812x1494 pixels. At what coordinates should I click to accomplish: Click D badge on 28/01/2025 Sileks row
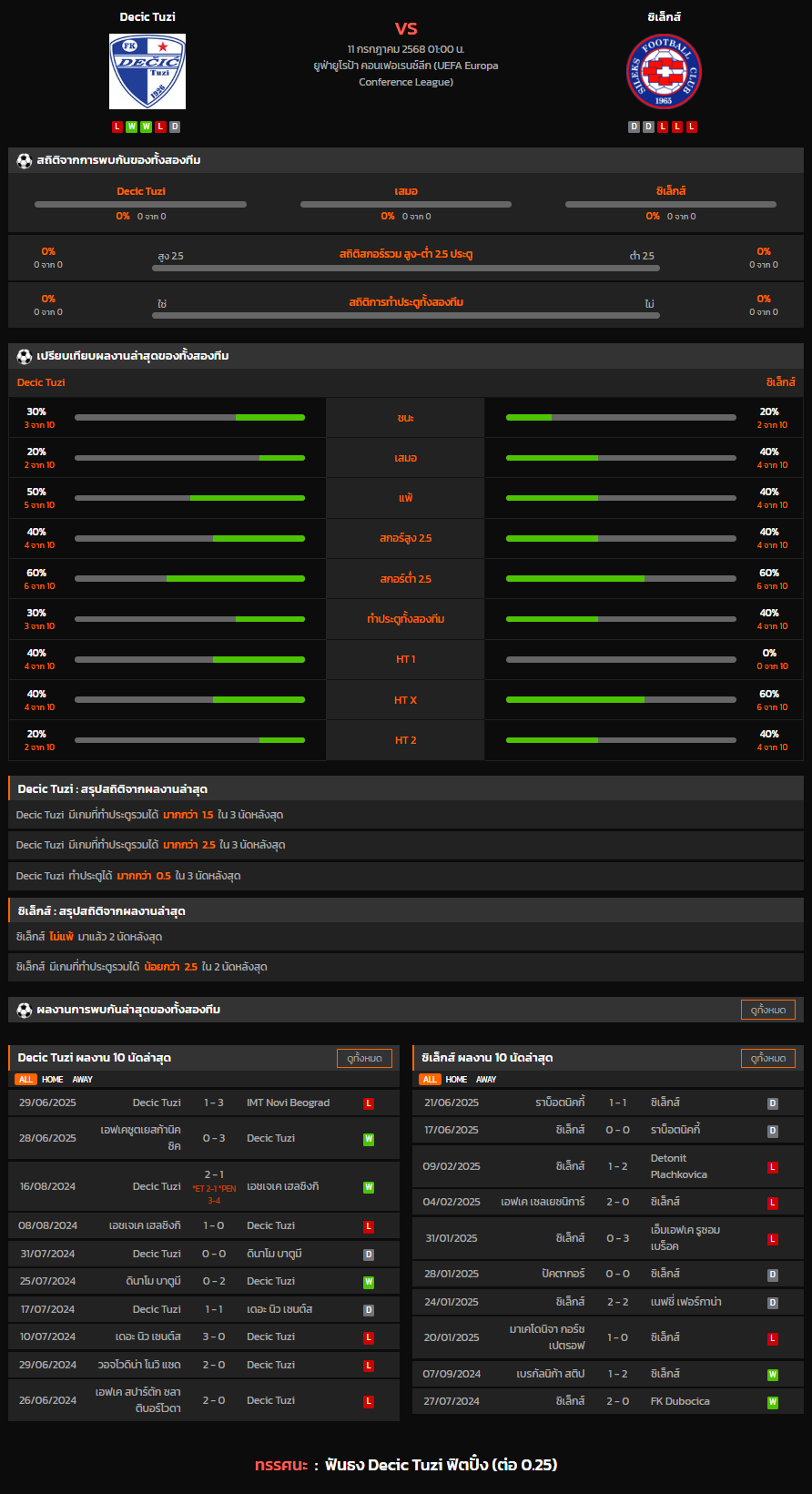773,1275
